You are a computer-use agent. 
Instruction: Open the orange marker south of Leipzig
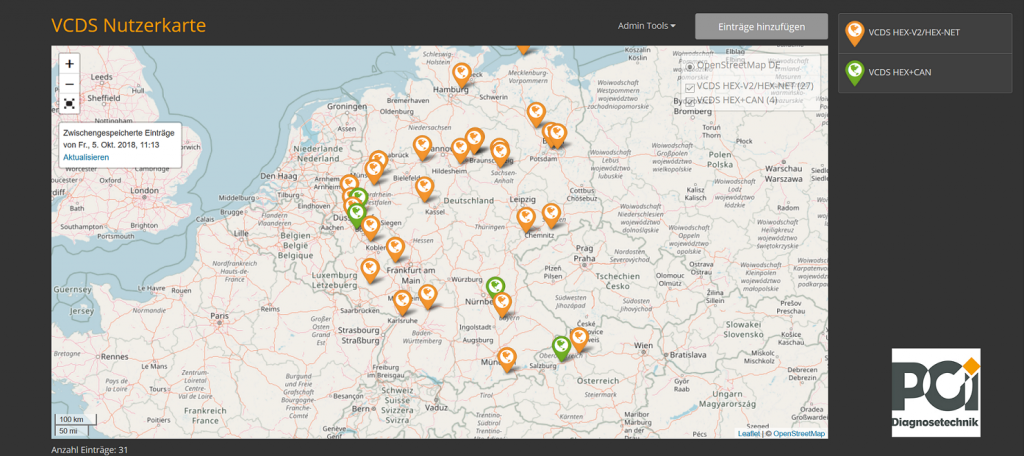pyautogui.click(x=526, y=220)
